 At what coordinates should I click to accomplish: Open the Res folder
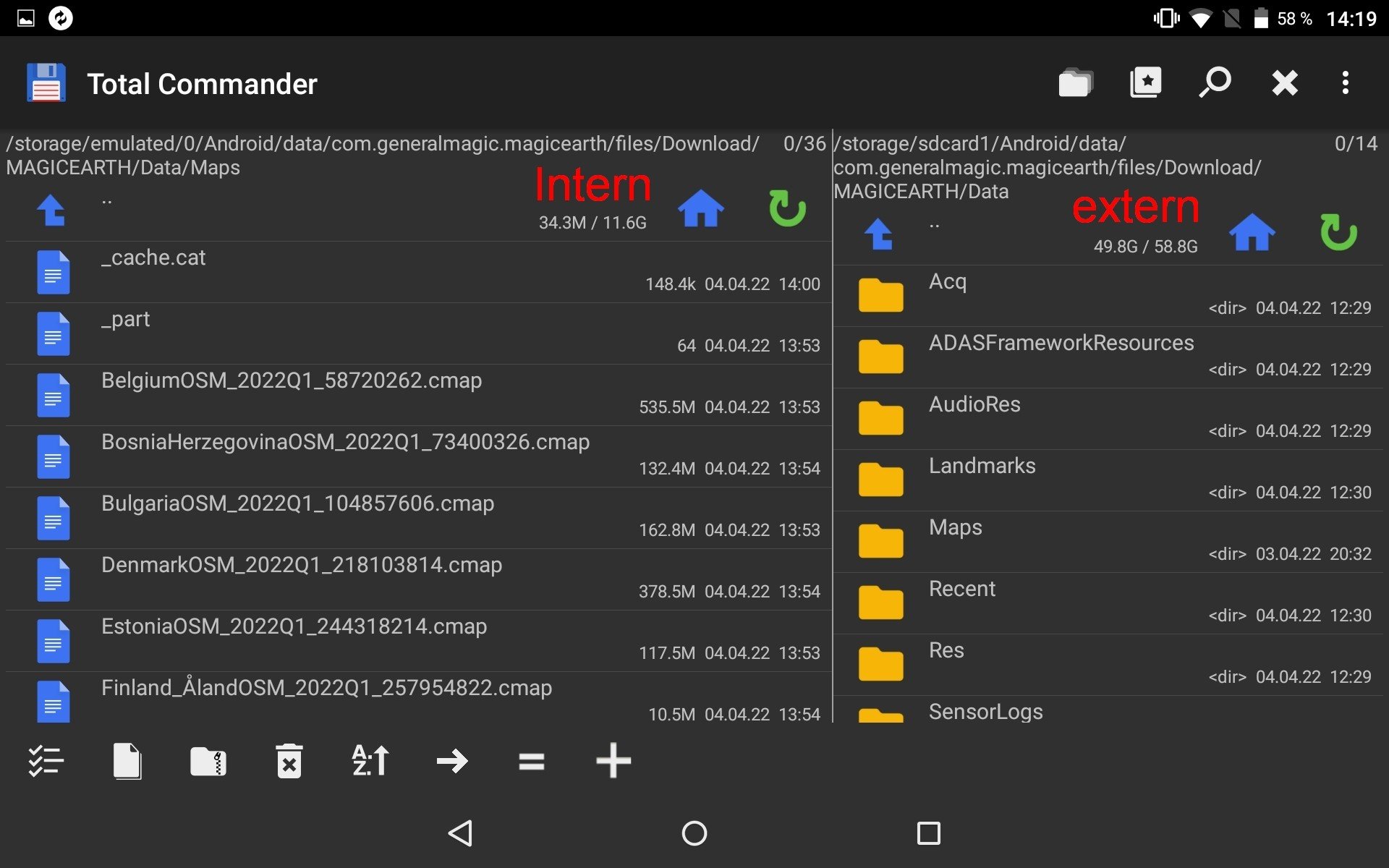[x=1108, y=665]
